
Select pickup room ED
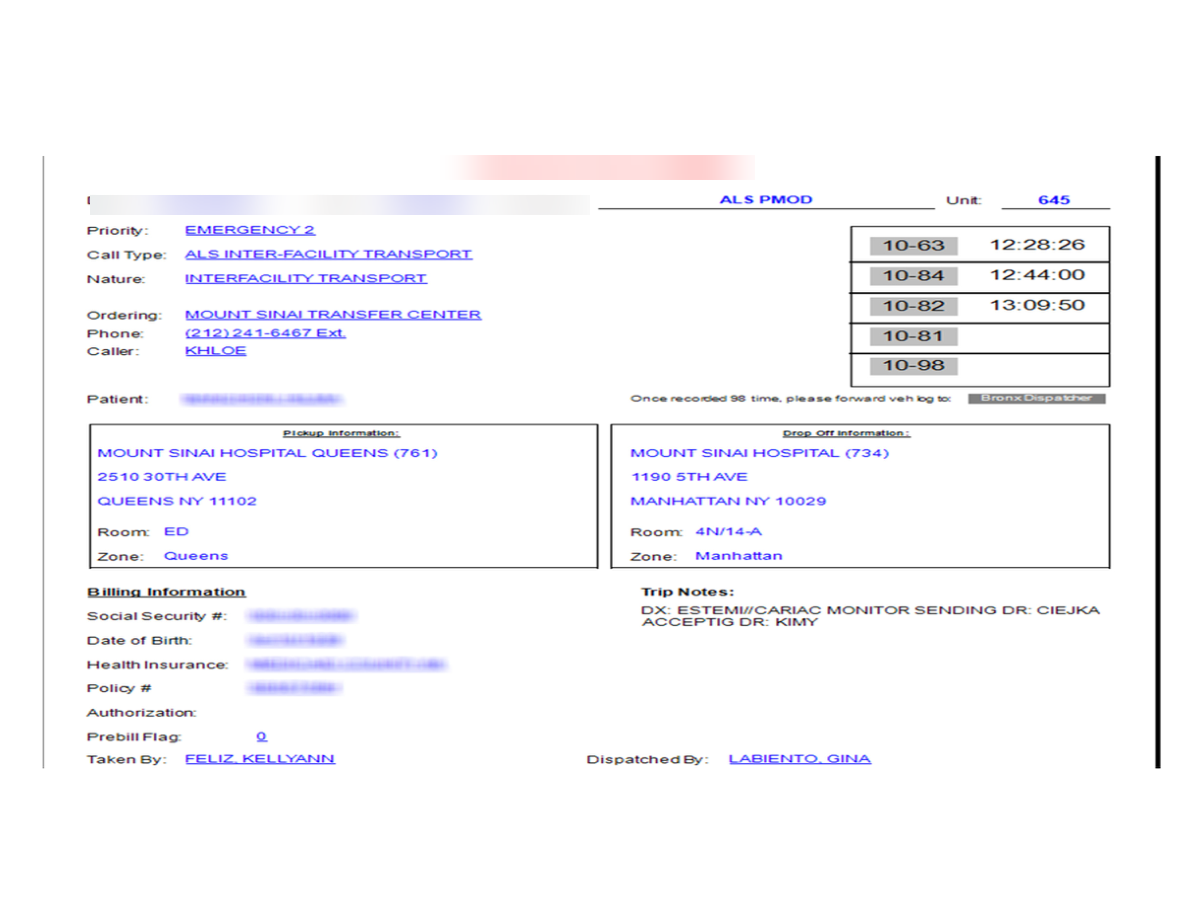pos(176,532)
